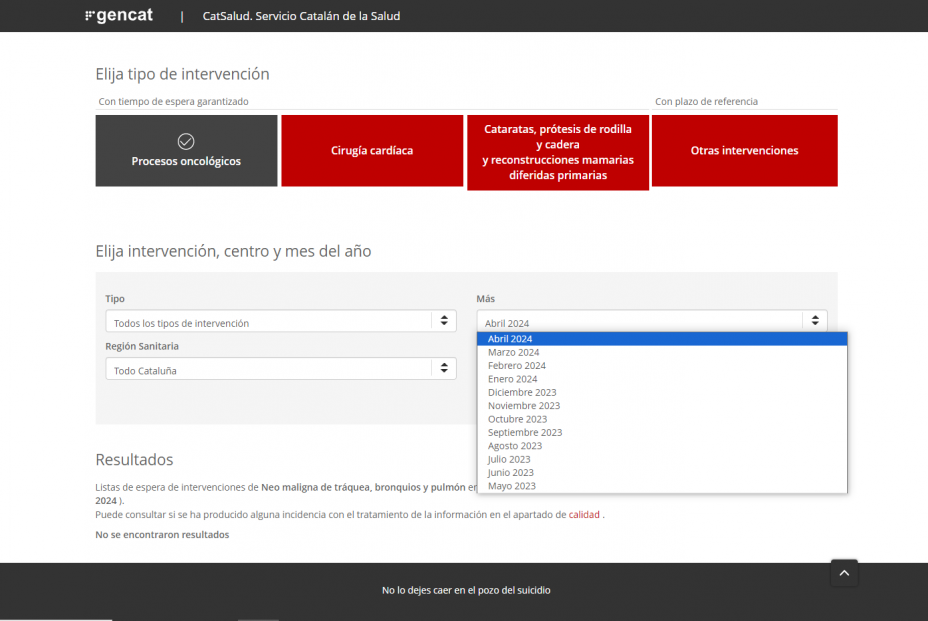
Task: Click the CatSalud. Servicio Catalán de la Salud title
Action: click(x=301, y=16)
